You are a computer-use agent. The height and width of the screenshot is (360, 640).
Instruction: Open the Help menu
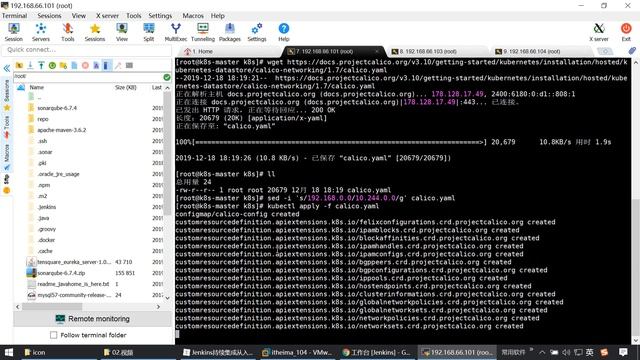[x=218, y=16]
